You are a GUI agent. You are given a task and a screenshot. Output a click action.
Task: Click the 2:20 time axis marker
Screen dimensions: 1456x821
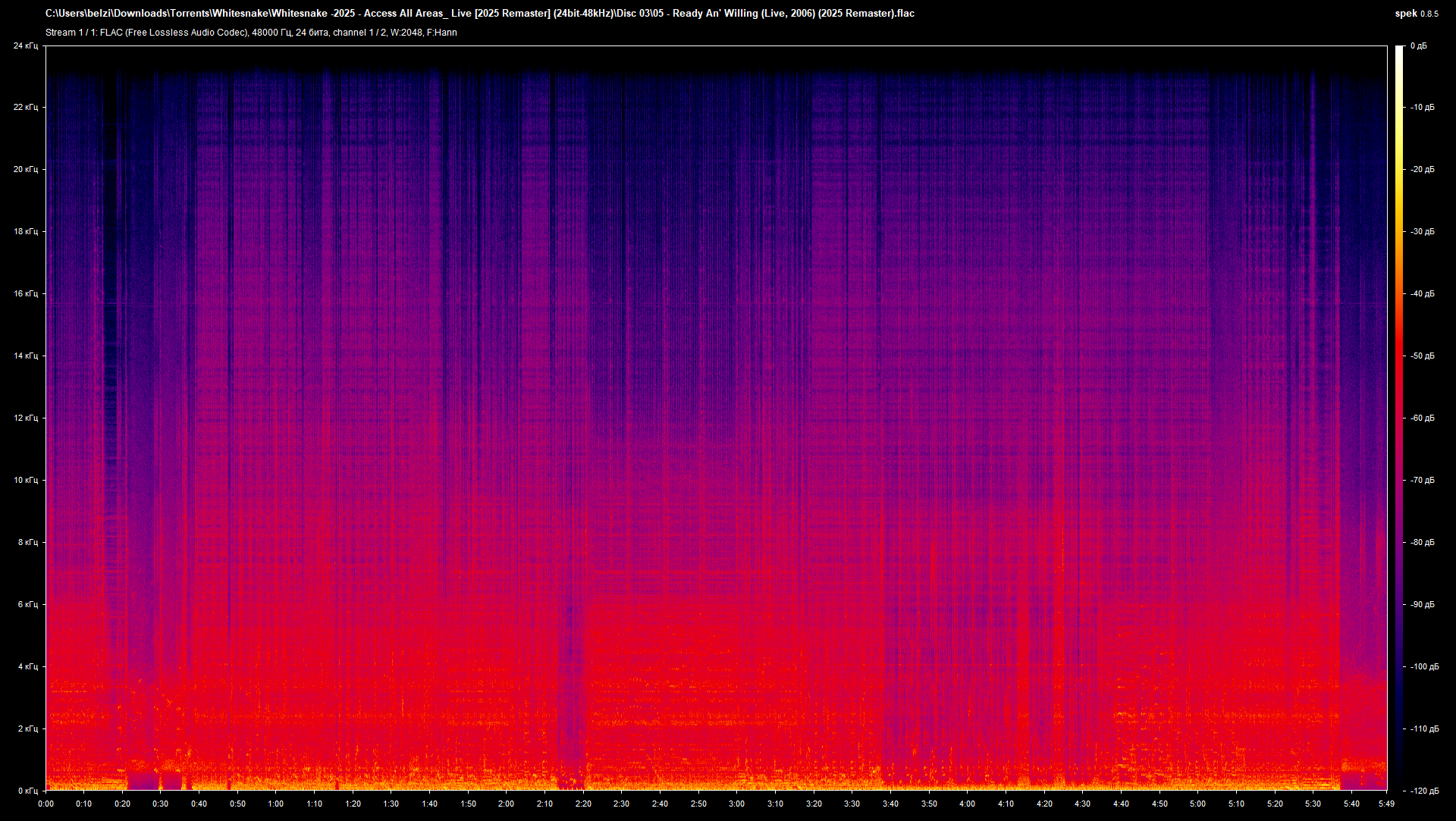coord(583,804)
